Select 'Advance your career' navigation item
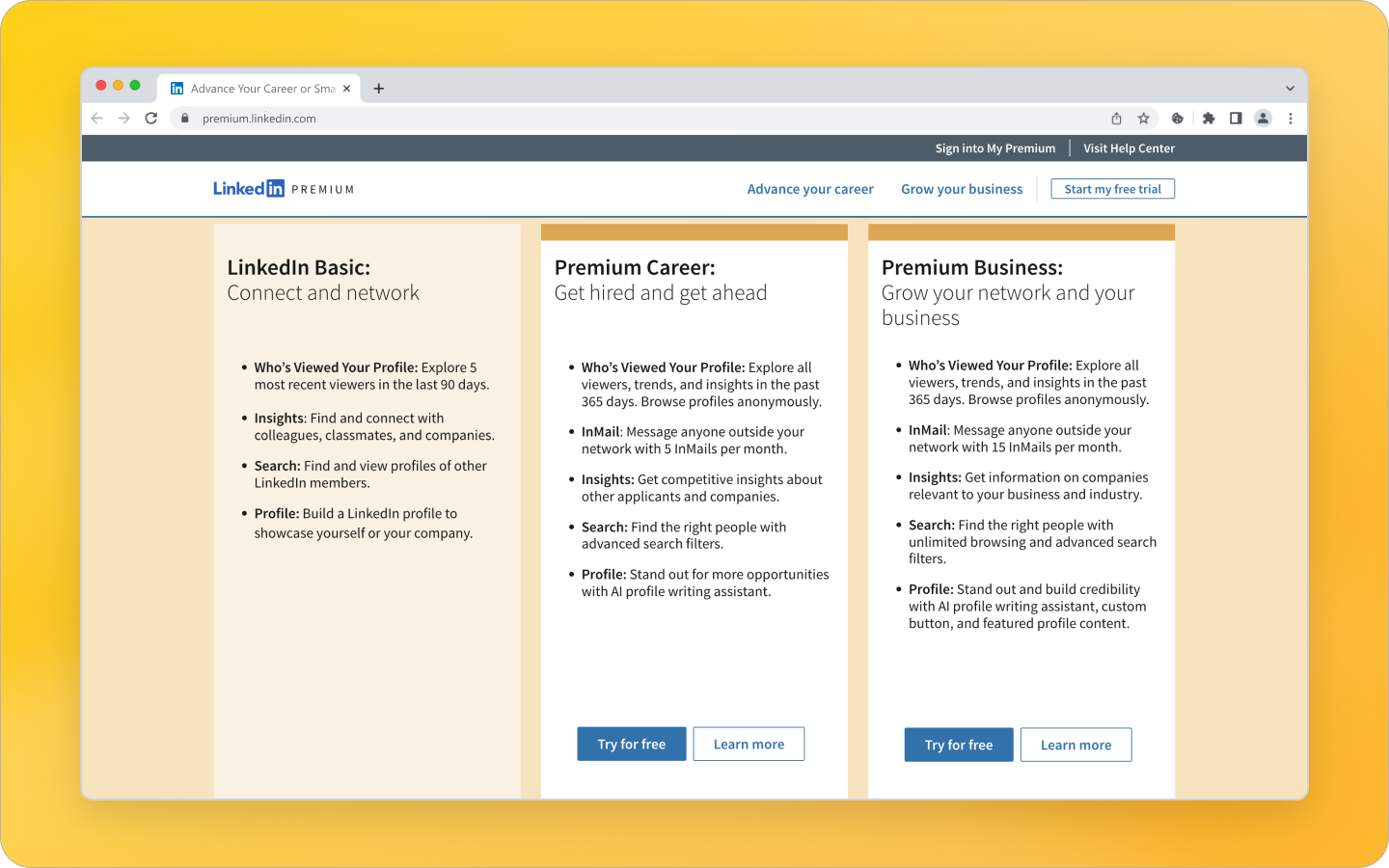This screenshot has height=868, width=1389. click(810, 188)
